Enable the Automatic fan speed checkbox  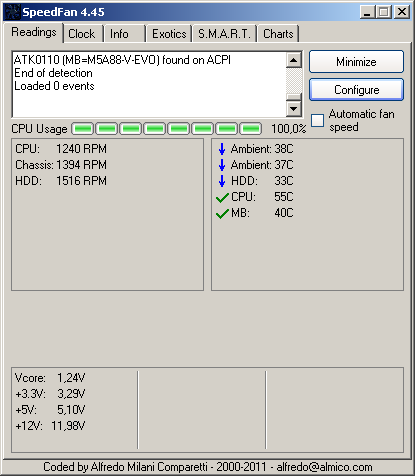[x=317, y=120]
